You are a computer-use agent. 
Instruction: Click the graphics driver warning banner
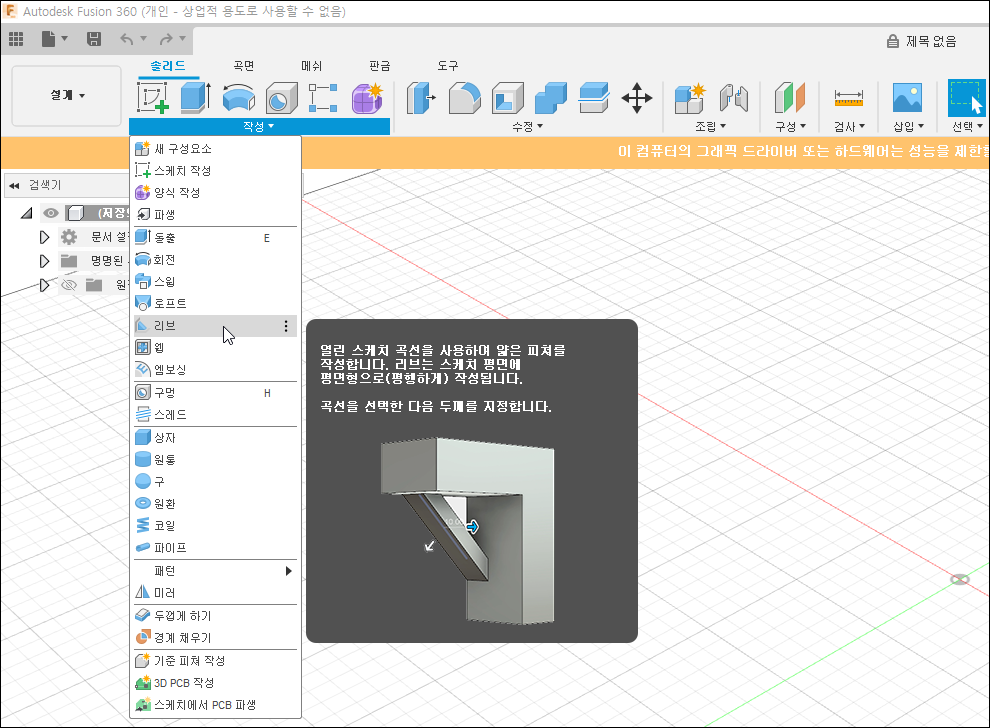tap(495, 152)
